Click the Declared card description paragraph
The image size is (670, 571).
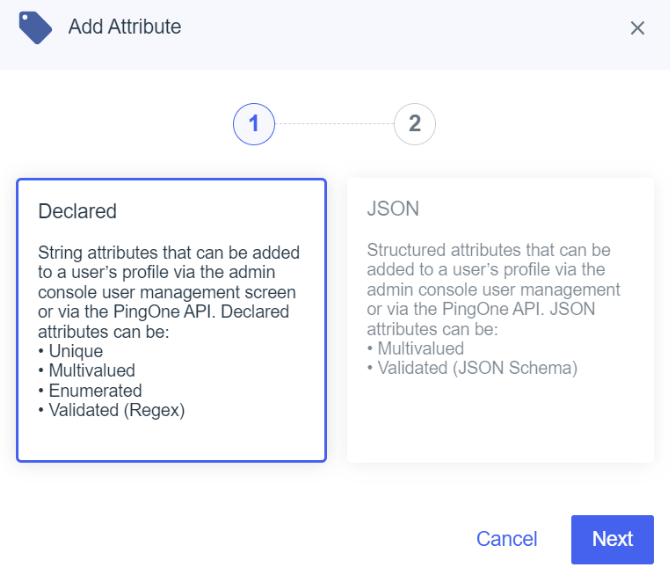coord(168,292)
